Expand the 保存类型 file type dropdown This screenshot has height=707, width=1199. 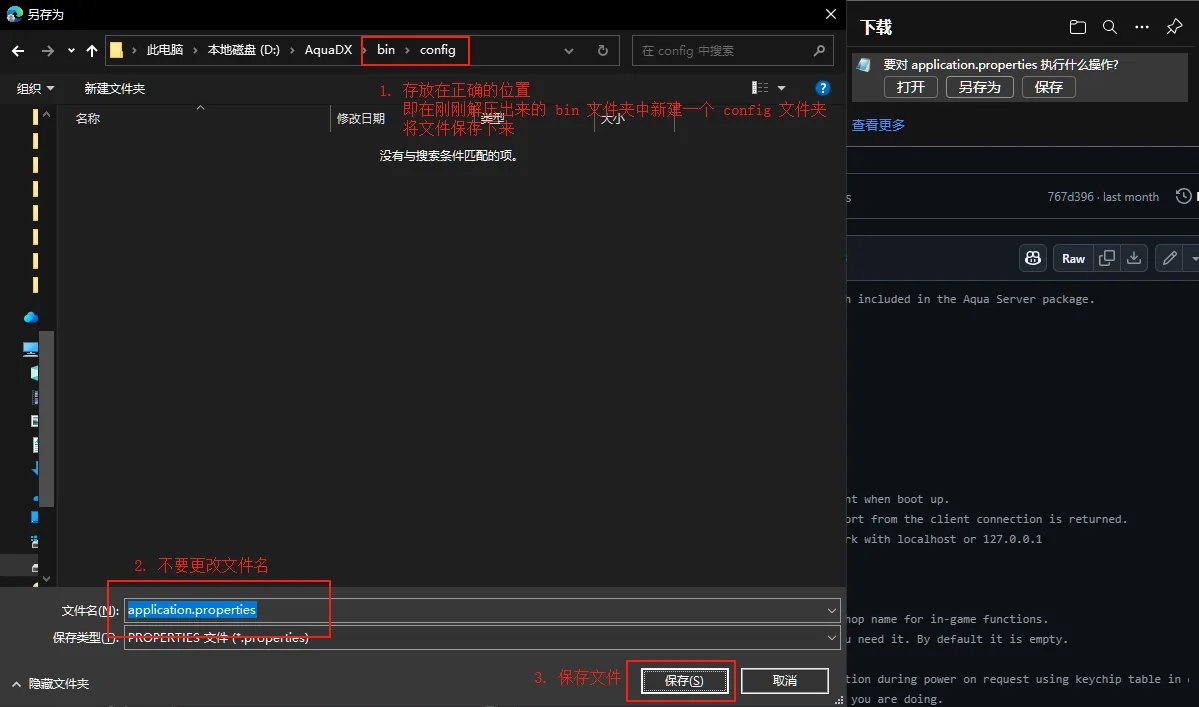pyautogui.click(x=832, y=637)
